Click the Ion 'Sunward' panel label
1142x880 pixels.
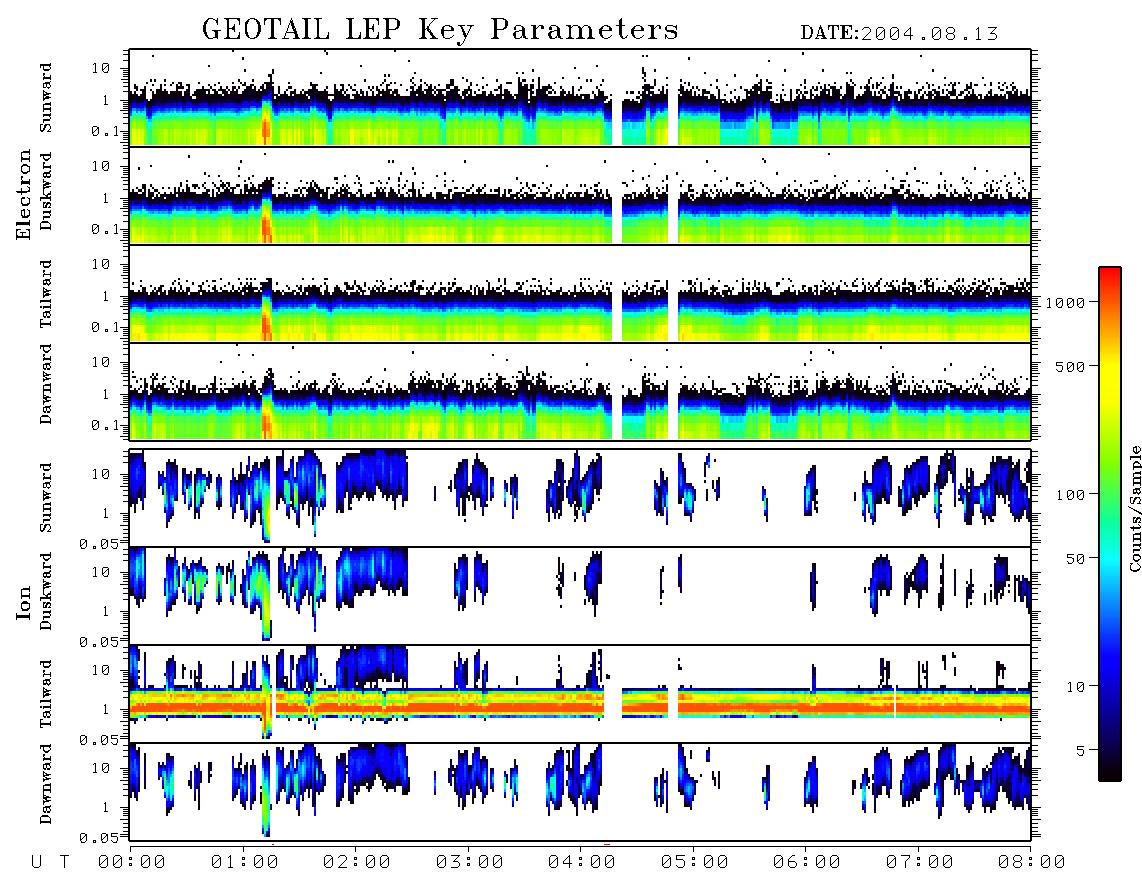(46, 497)
